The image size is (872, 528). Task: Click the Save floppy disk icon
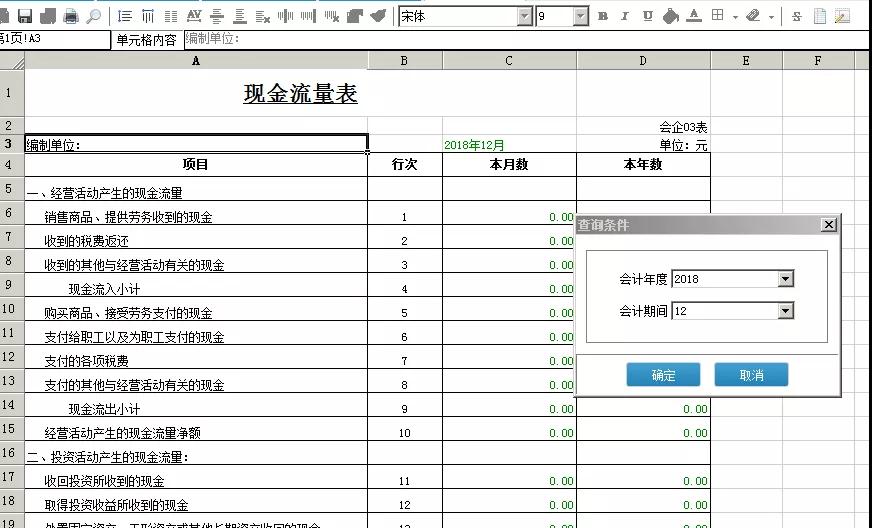pos(24,16)
